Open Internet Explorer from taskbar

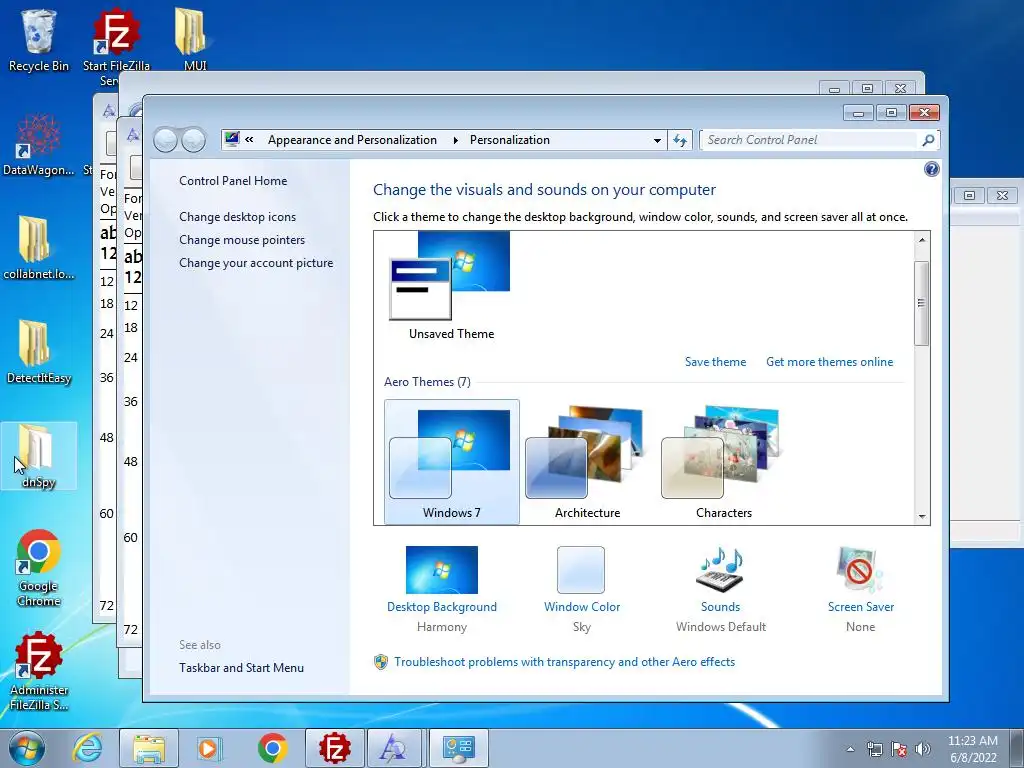(x=87, y=748)
